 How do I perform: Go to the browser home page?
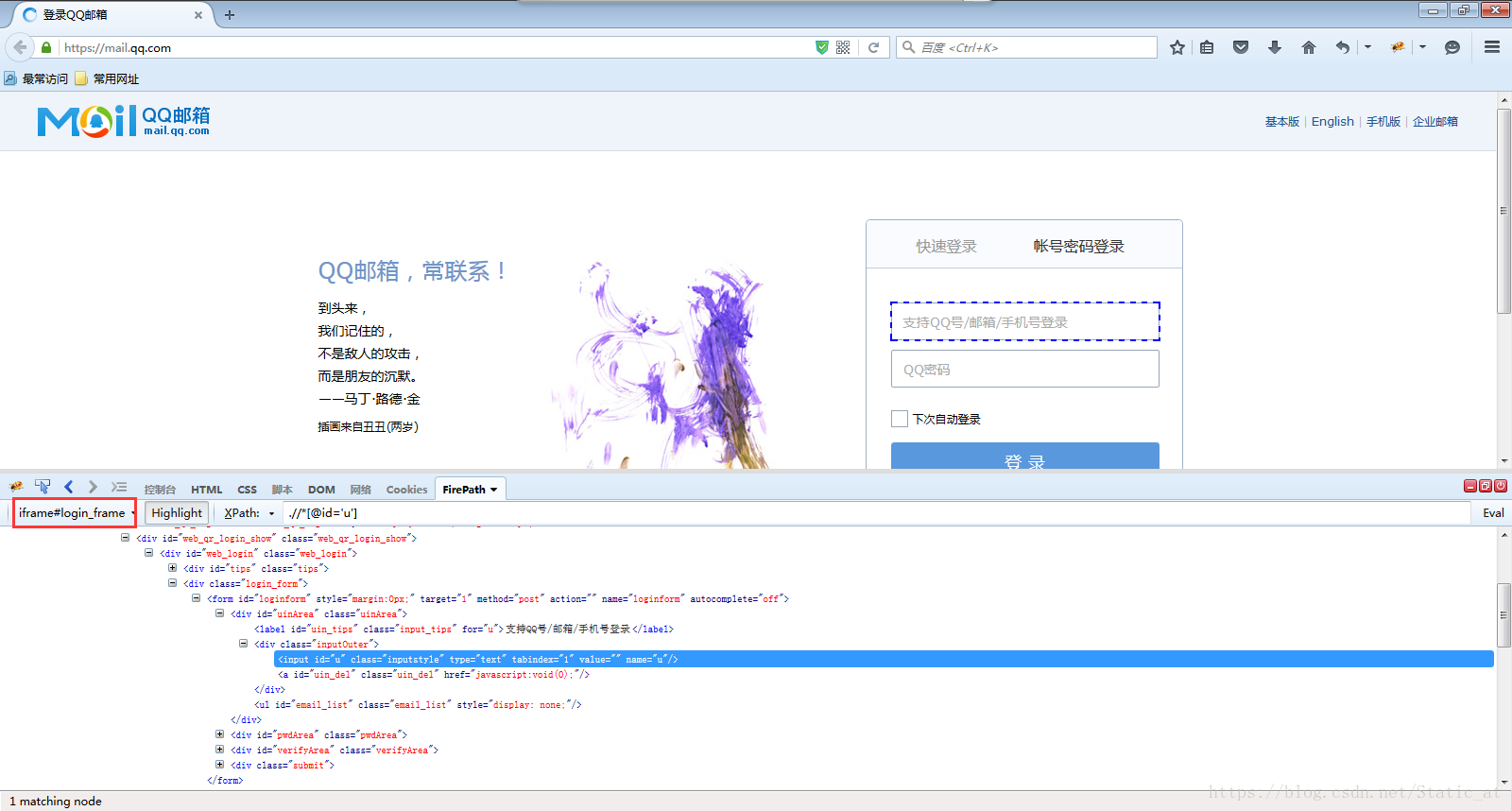1309,47
